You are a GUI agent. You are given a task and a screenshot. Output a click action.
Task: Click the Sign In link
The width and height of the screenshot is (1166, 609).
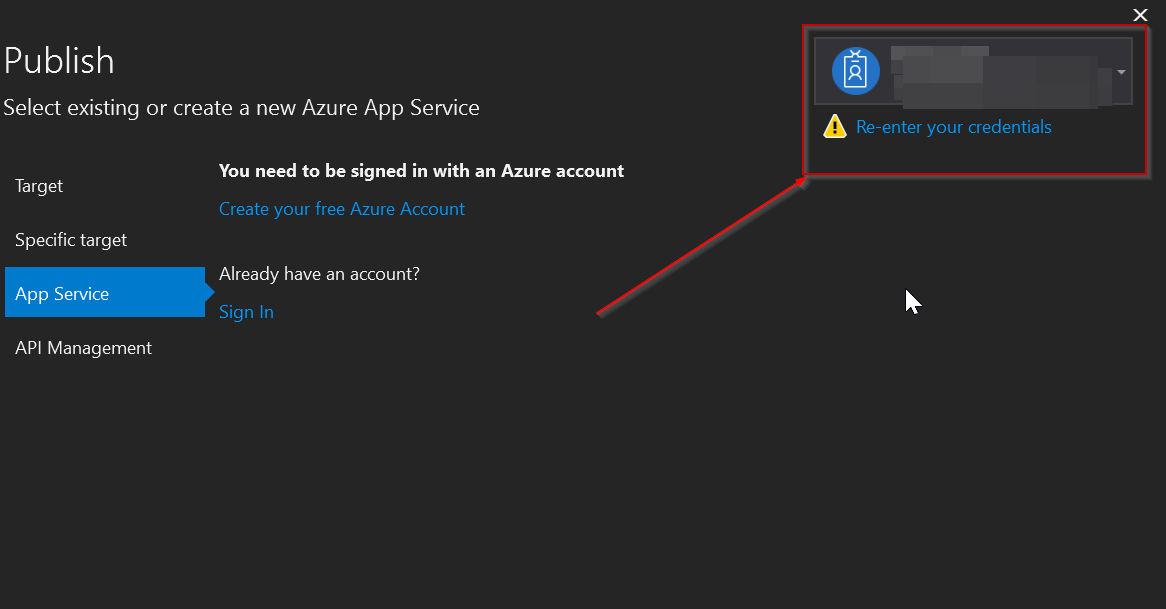coord(246,312)
